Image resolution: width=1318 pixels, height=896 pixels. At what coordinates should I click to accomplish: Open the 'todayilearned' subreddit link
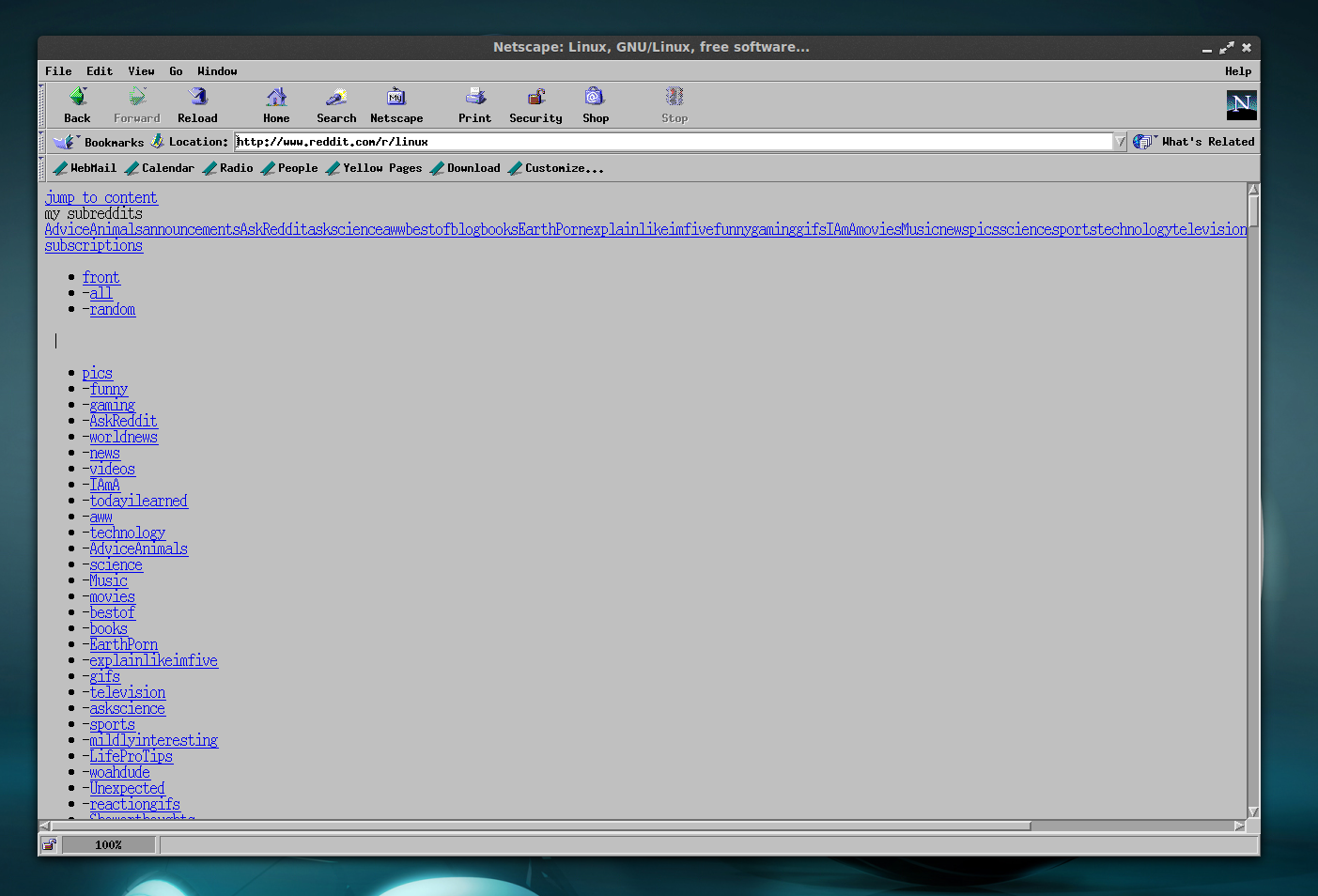point(139,502)
